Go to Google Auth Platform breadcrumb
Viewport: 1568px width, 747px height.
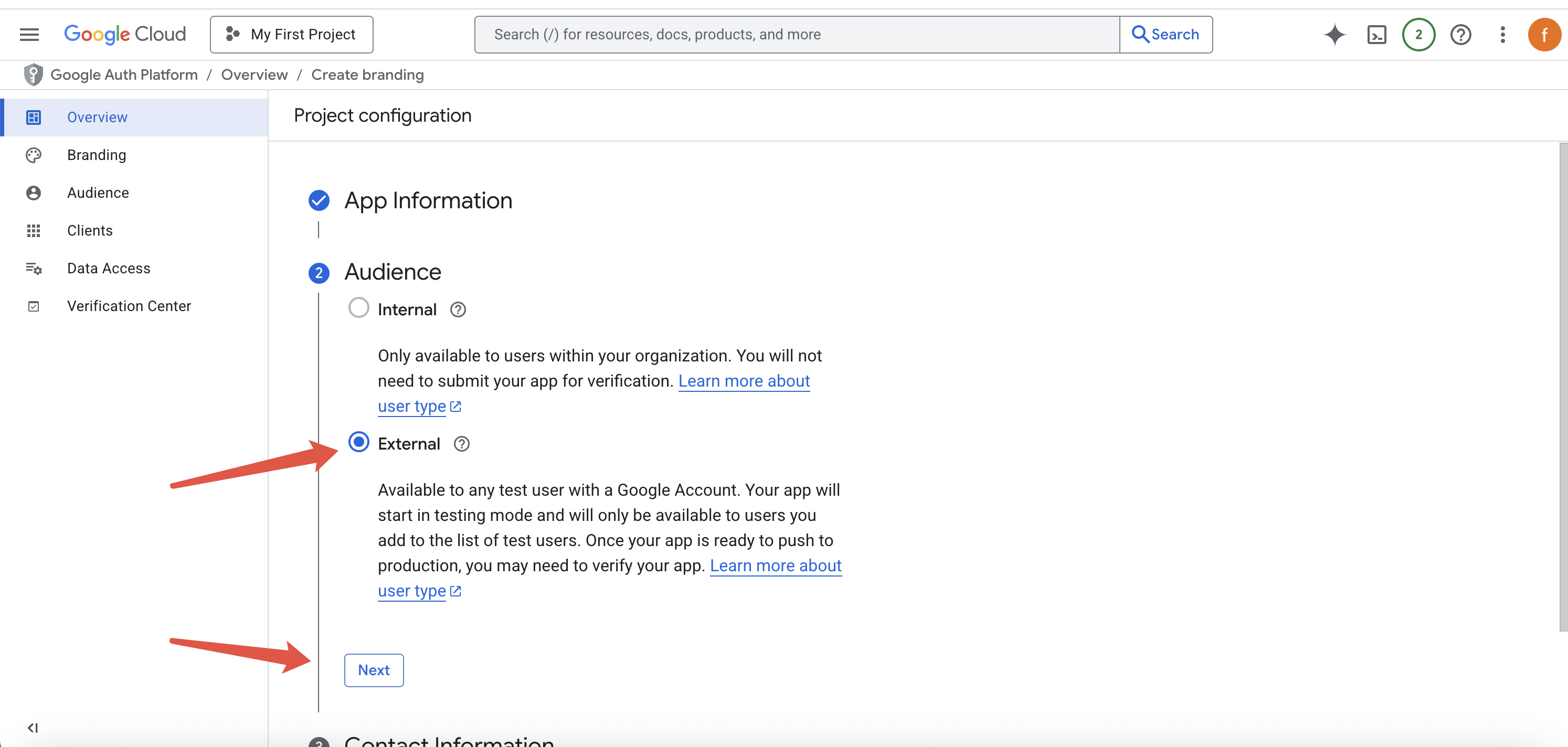click(x=124, y=75)
